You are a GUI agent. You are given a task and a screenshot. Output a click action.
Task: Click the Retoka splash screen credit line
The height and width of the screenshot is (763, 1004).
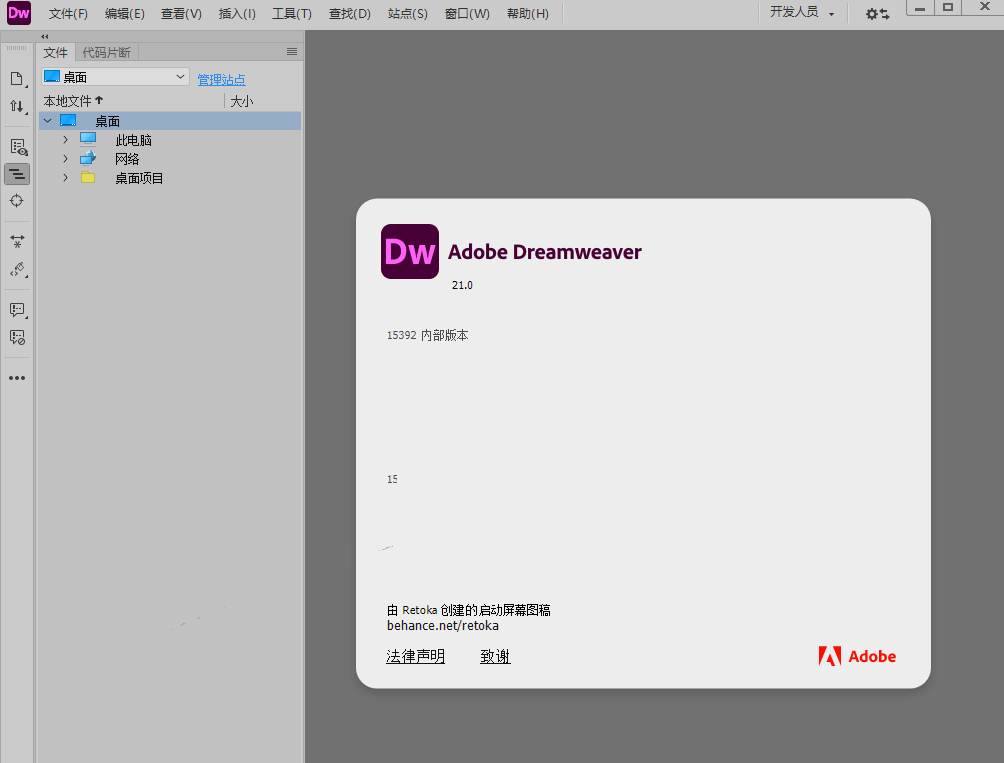point(469,610)
